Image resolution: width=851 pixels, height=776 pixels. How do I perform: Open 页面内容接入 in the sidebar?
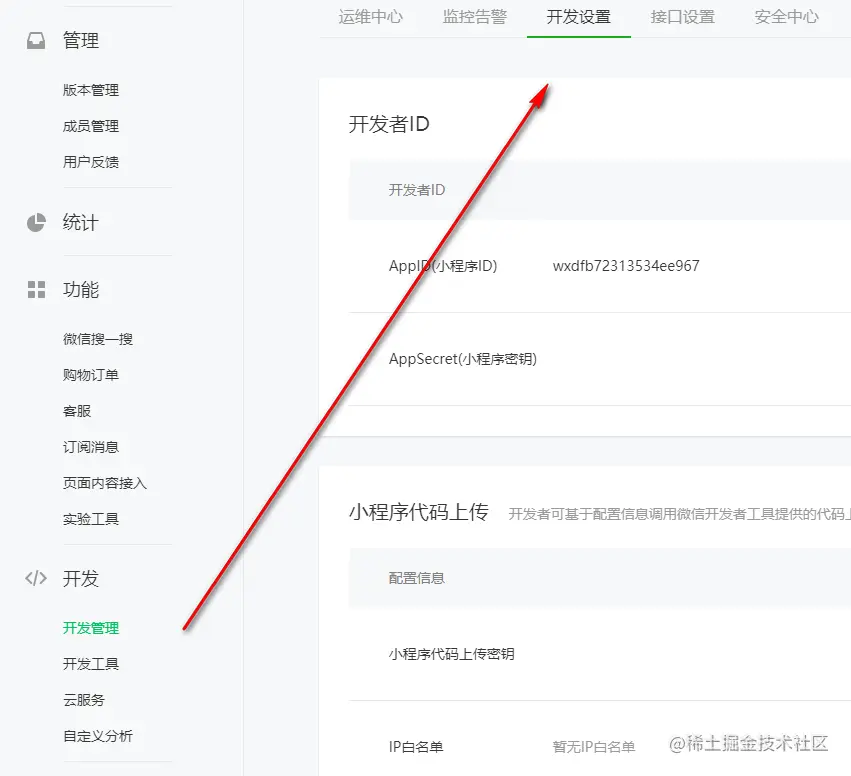coord(105,483)
